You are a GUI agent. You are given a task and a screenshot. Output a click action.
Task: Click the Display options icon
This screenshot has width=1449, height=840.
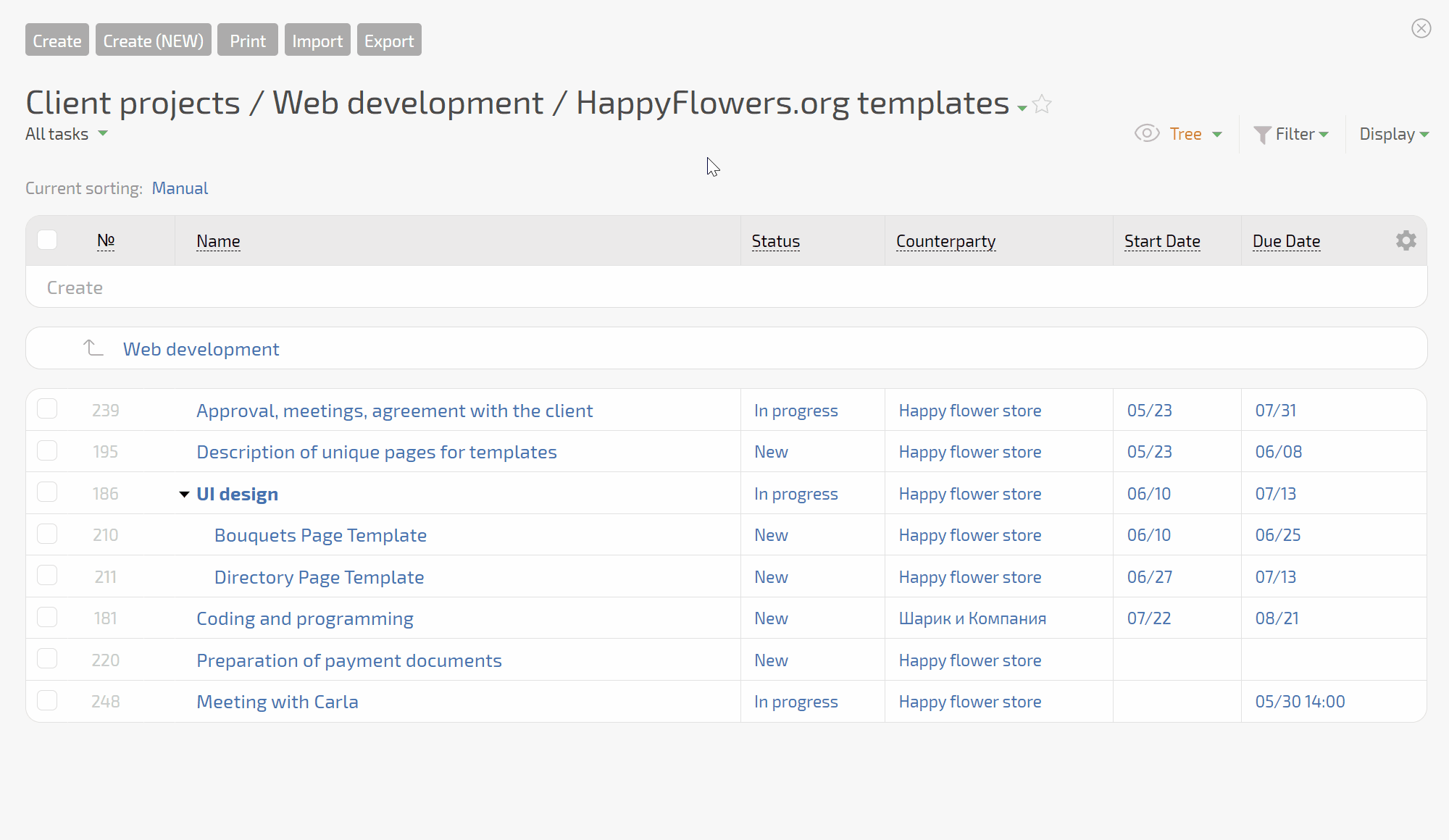1407,240
